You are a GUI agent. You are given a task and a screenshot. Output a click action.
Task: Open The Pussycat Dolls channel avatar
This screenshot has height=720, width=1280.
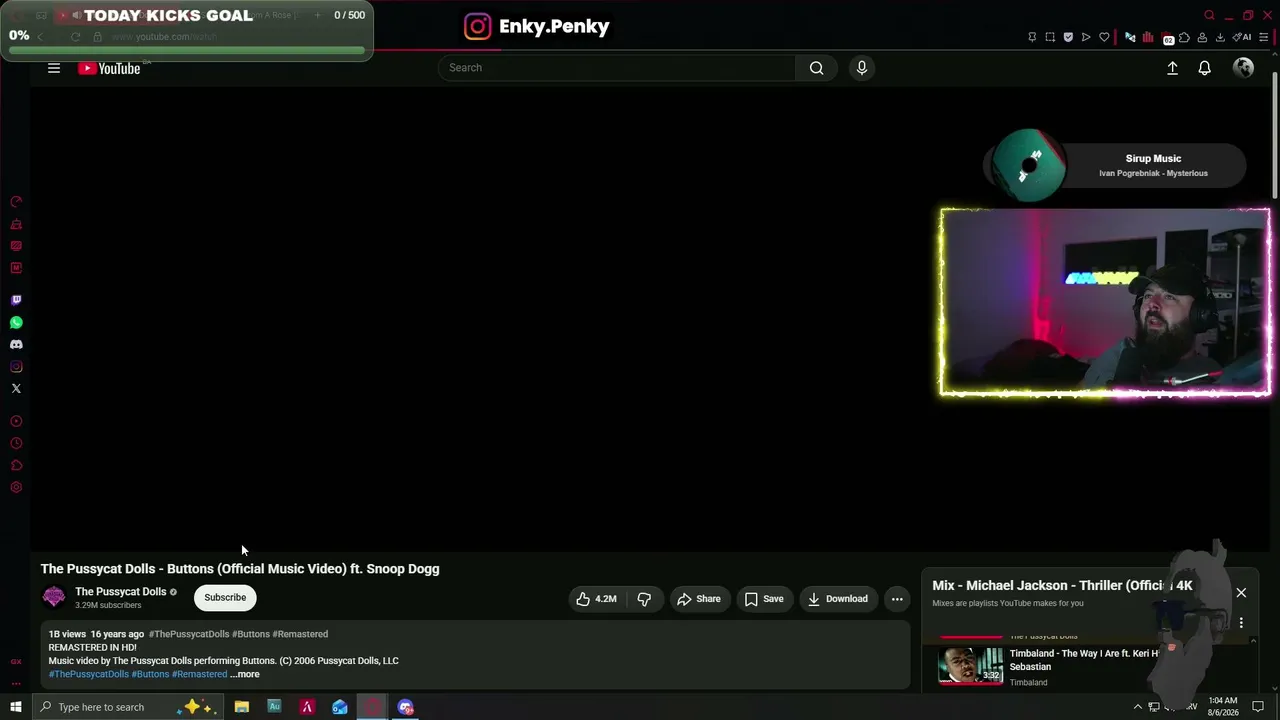[54, 598]
